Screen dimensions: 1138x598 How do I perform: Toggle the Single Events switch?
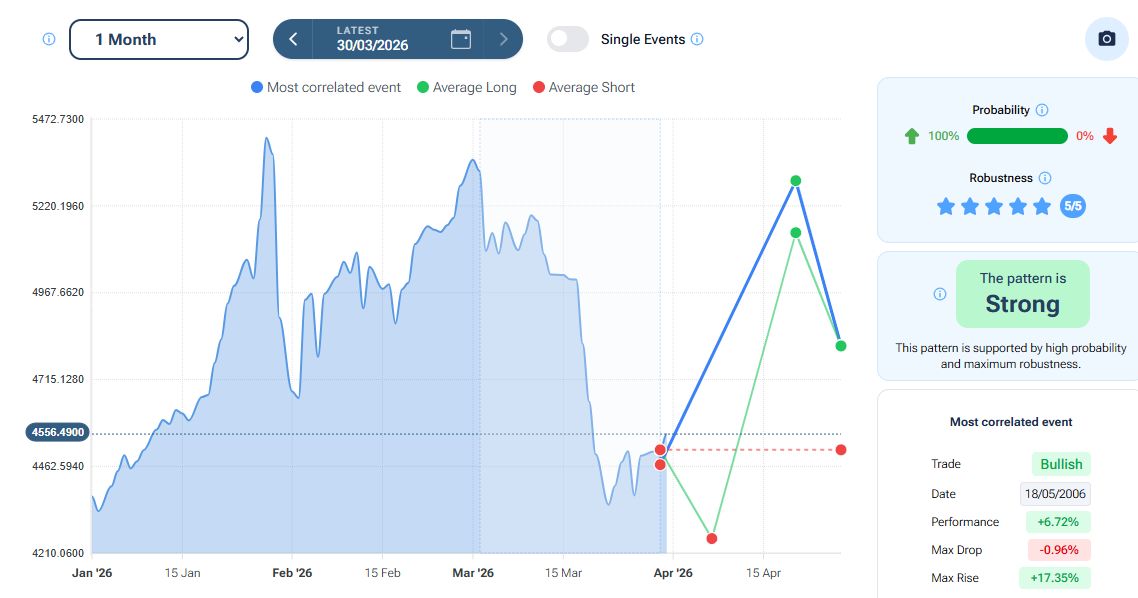(x=568, y=39)
